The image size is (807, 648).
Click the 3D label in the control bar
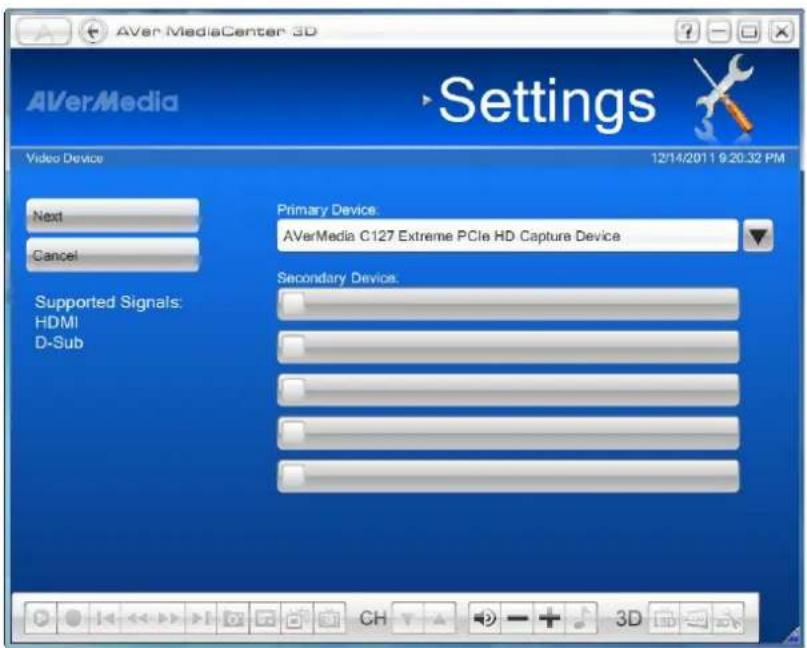[x=628, y=618]
